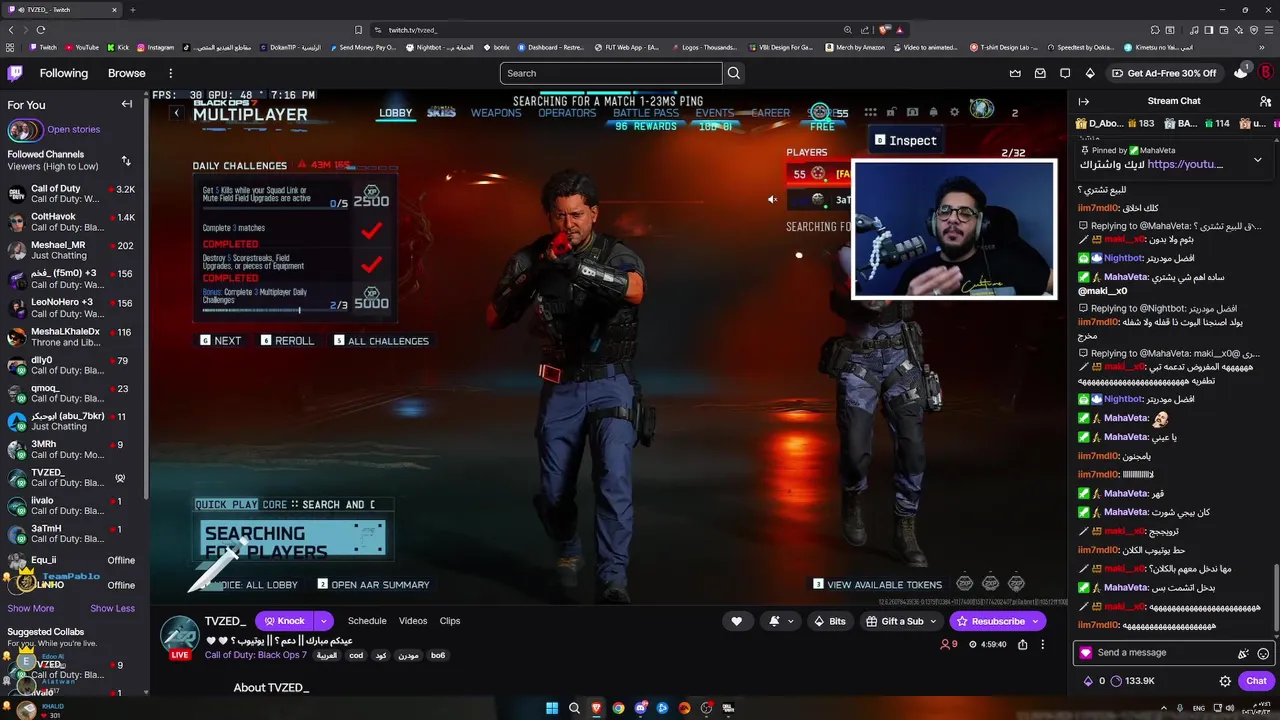Screen dimensions: 1280x720
Task: Click the channel points balance icon
Action: click(x=1116, y=681)
